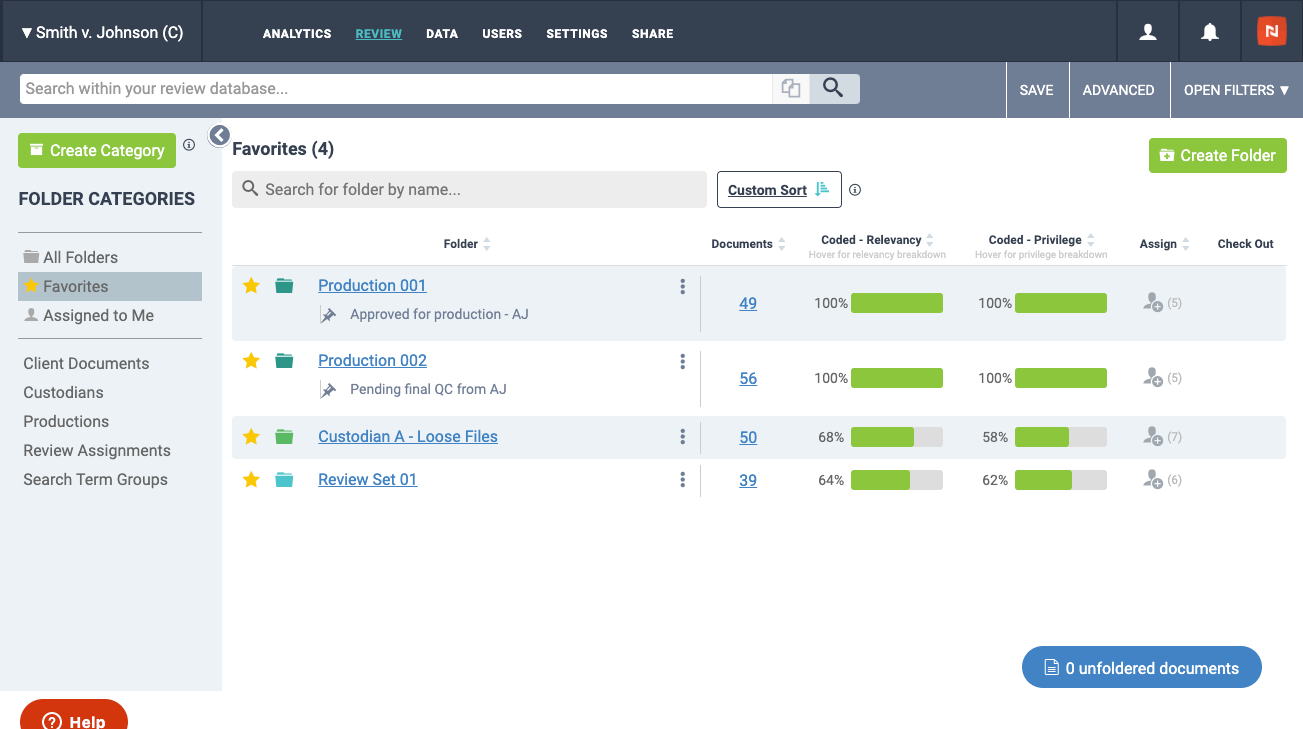This screenshot has height=729, width=1303.
Task: Click Production 001 relevancy progress bar
Action: click(x=897, y=303)
